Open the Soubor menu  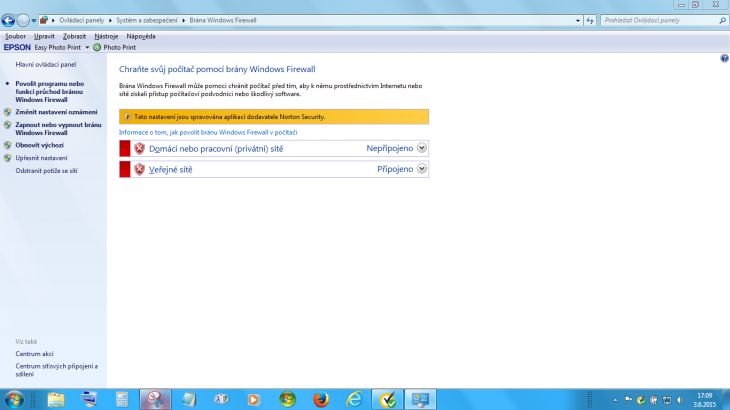tap(15, 36)
